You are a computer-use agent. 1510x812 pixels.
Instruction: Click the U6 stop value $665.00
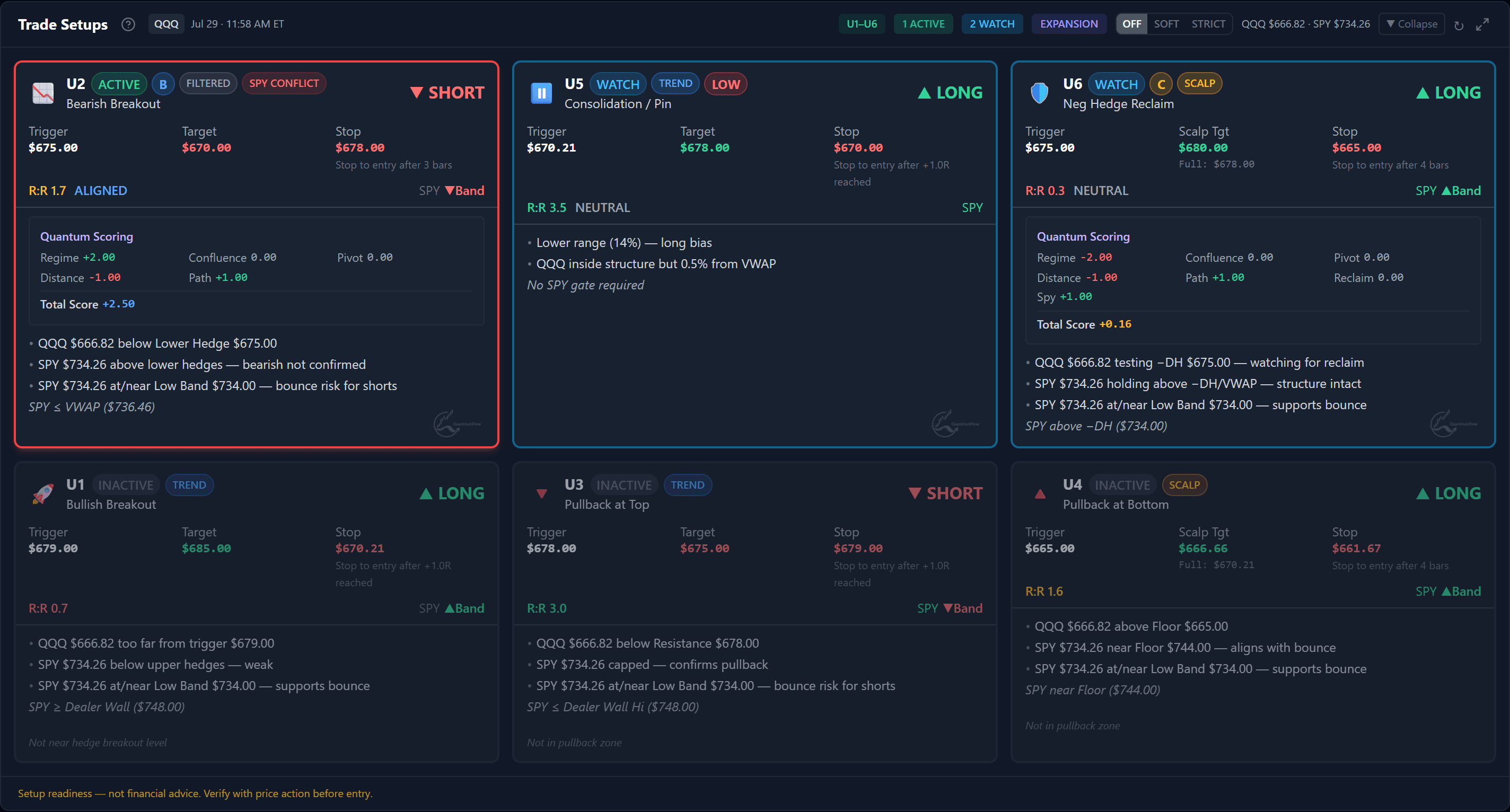click(x=1356, y=148)
